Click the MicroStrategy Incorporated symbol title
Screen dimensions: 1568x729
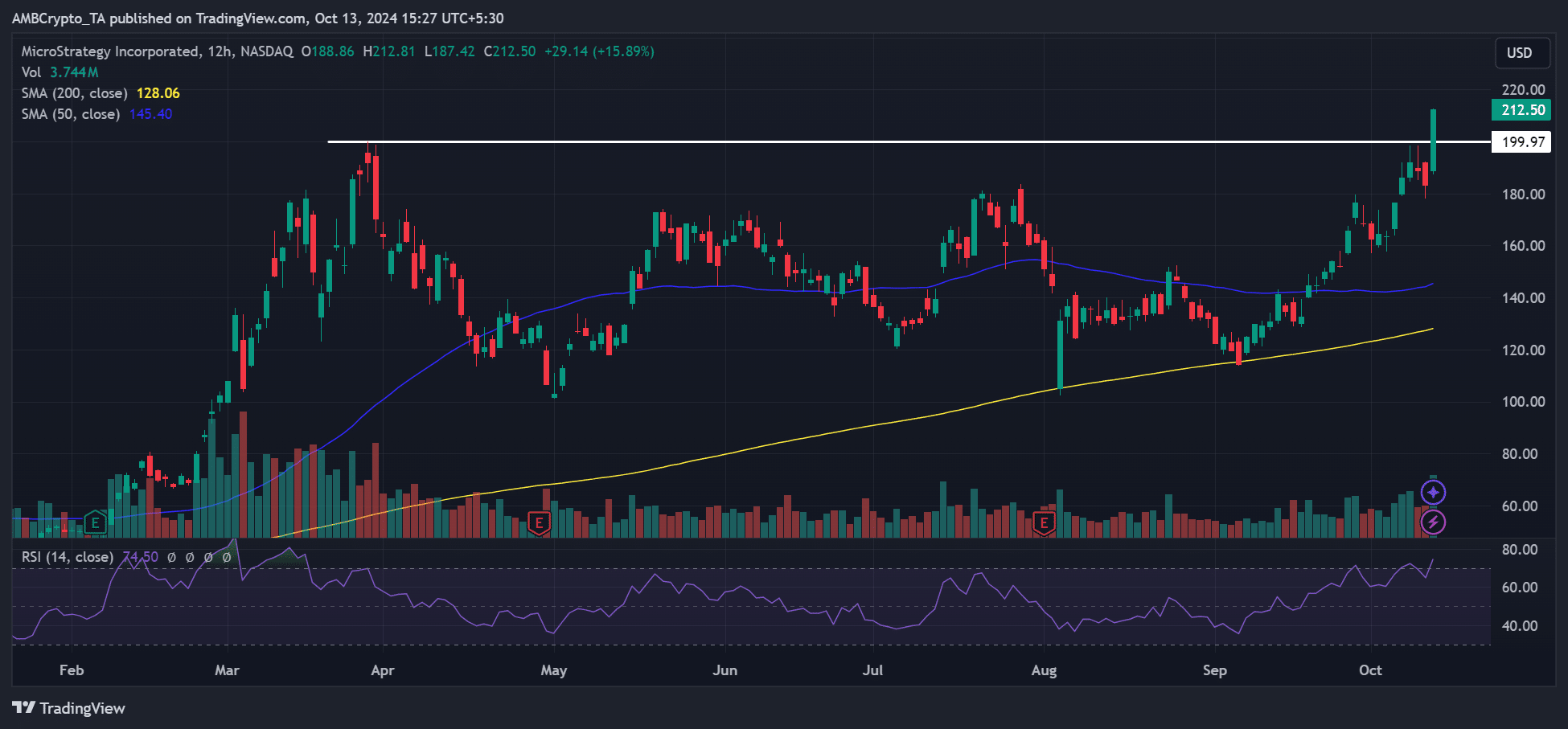click(x=111, y=51)
